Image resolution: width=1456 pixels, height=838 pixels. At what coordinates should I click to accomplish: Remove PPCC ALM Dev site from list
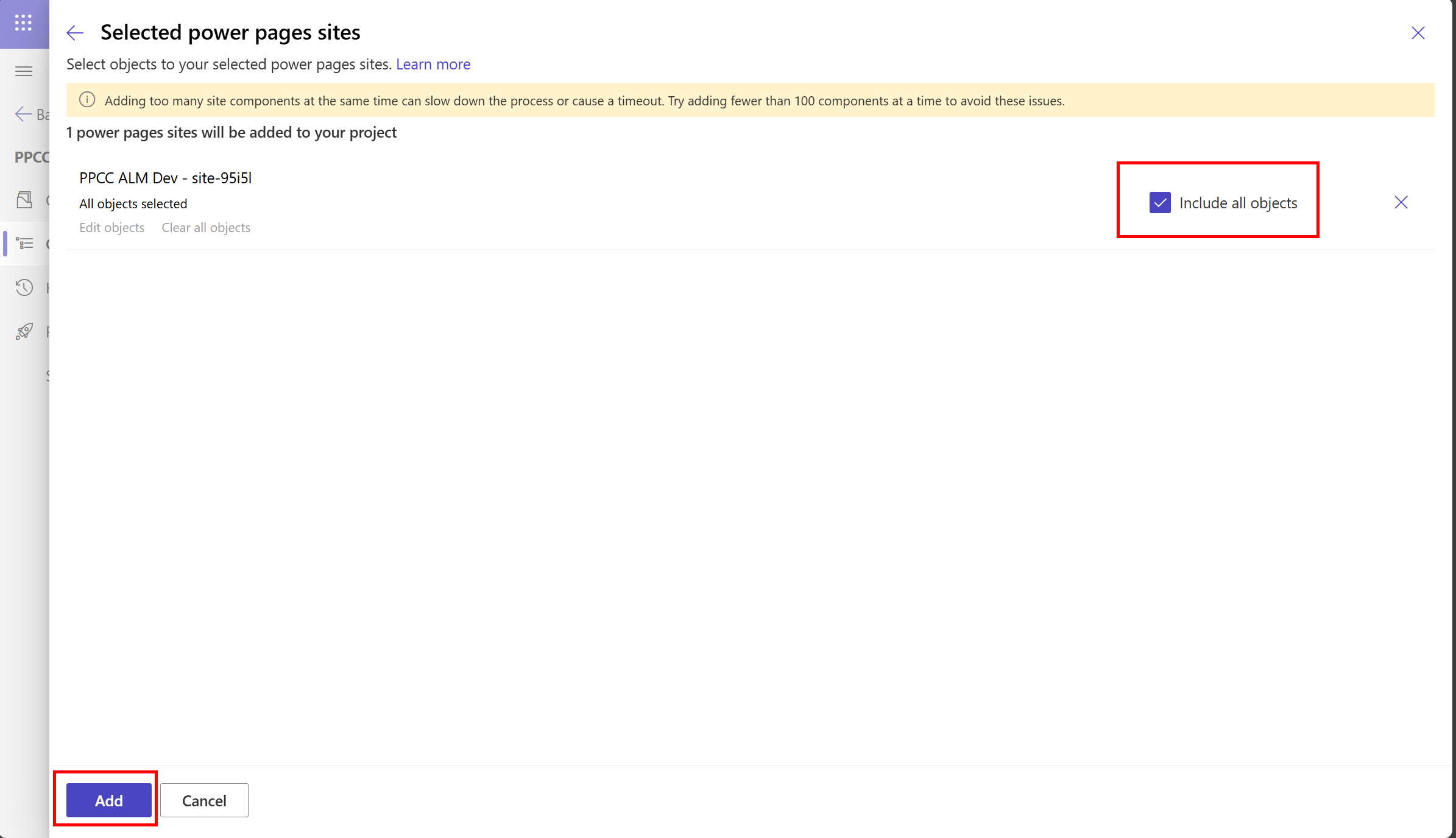1401,202
